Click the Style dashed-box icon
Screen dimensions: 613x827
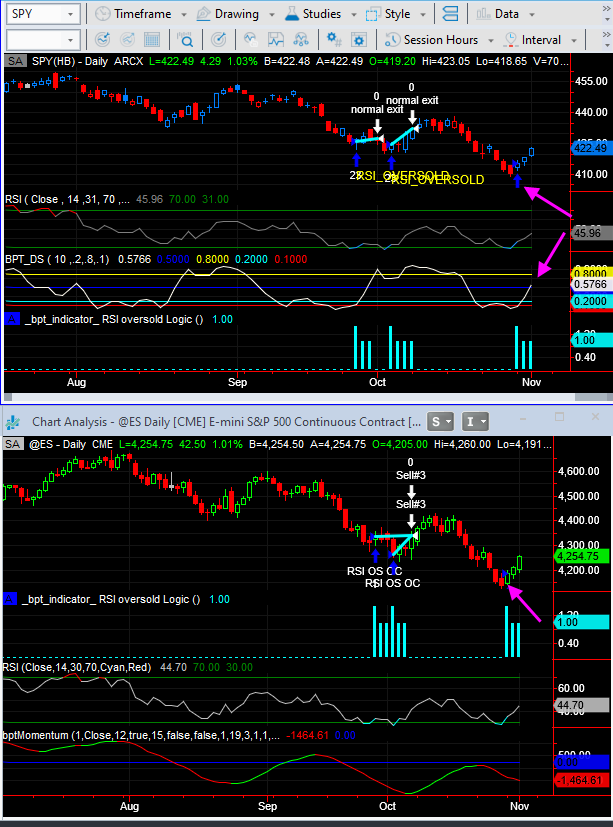373,14
